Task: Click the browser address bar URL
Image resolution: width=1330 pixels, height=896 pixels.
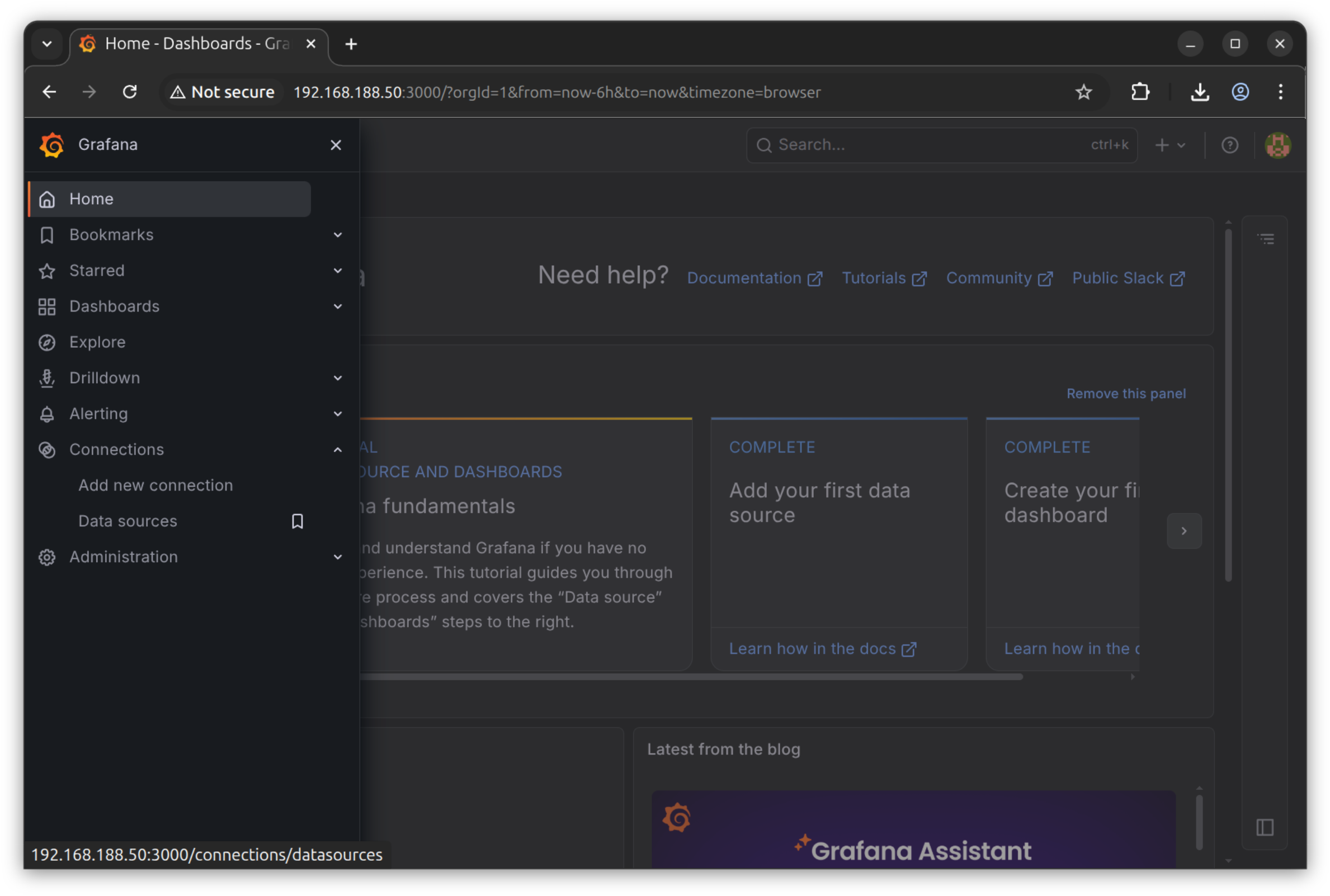Action: click(556, 92)
